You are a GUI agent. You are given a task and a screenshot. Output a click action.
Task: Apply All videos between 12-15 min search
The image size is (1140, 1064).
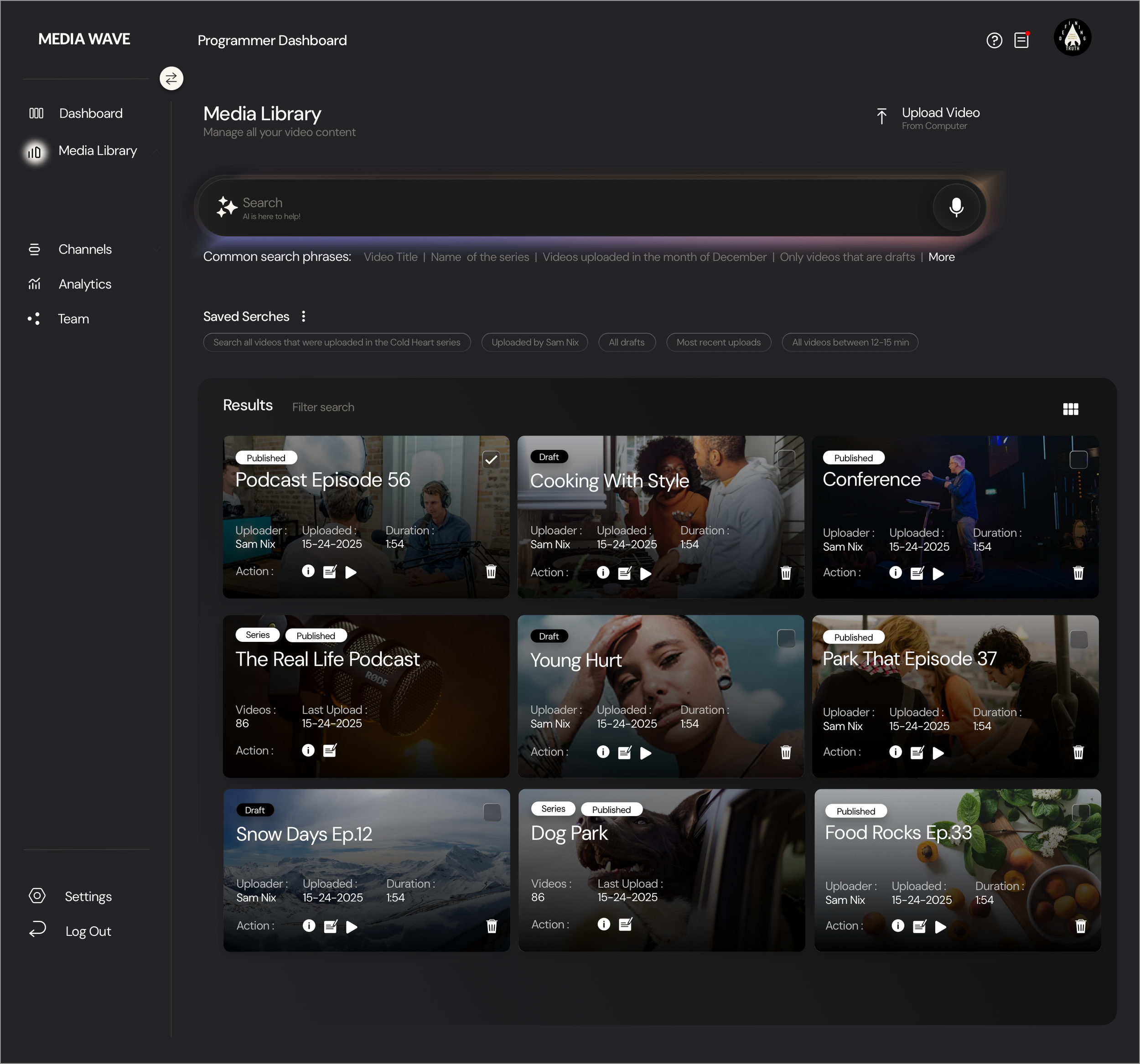850,342
